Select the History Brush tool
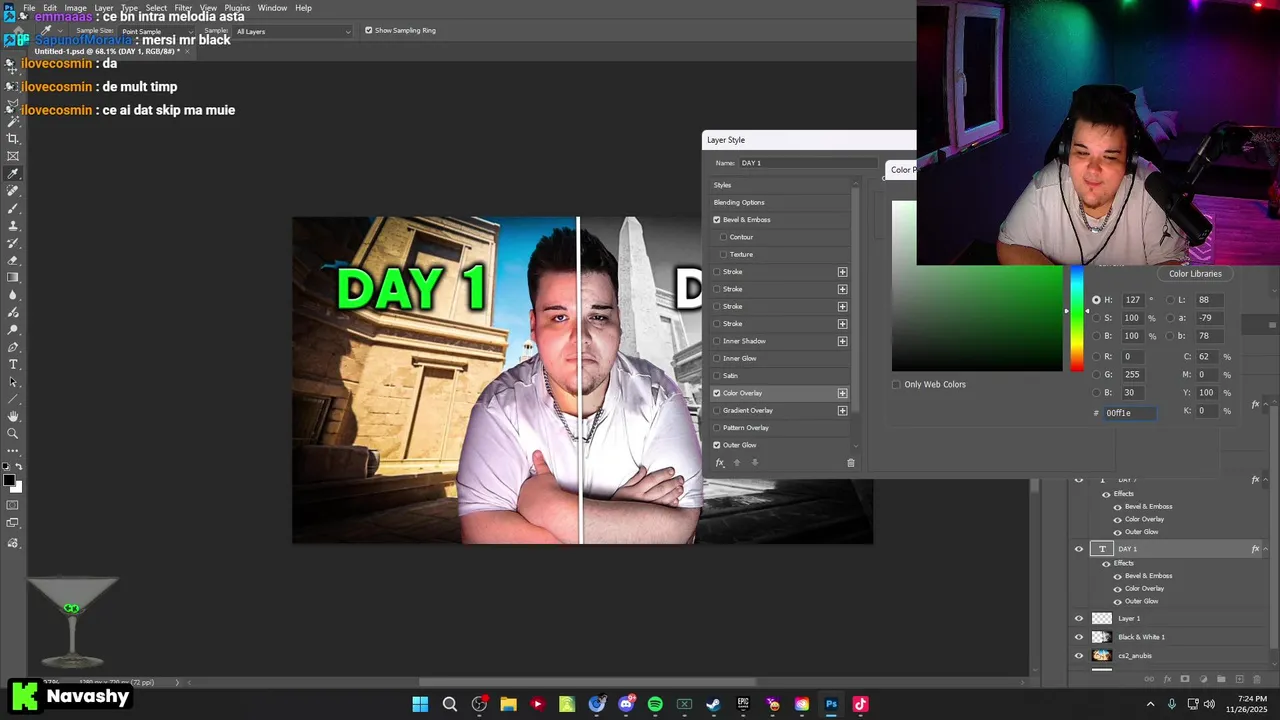 coord(13,243)
